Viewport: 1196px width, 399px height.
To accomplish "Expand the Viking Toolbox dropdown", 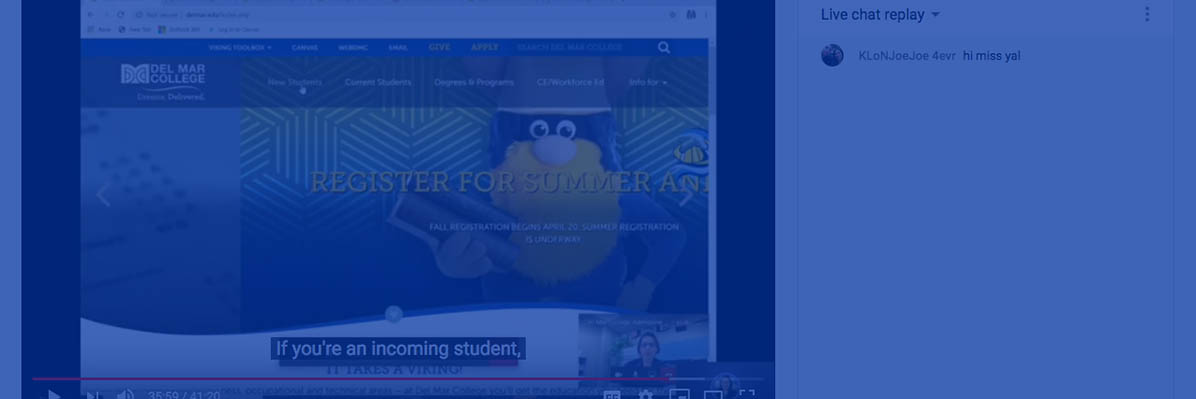I will (240, 47).
